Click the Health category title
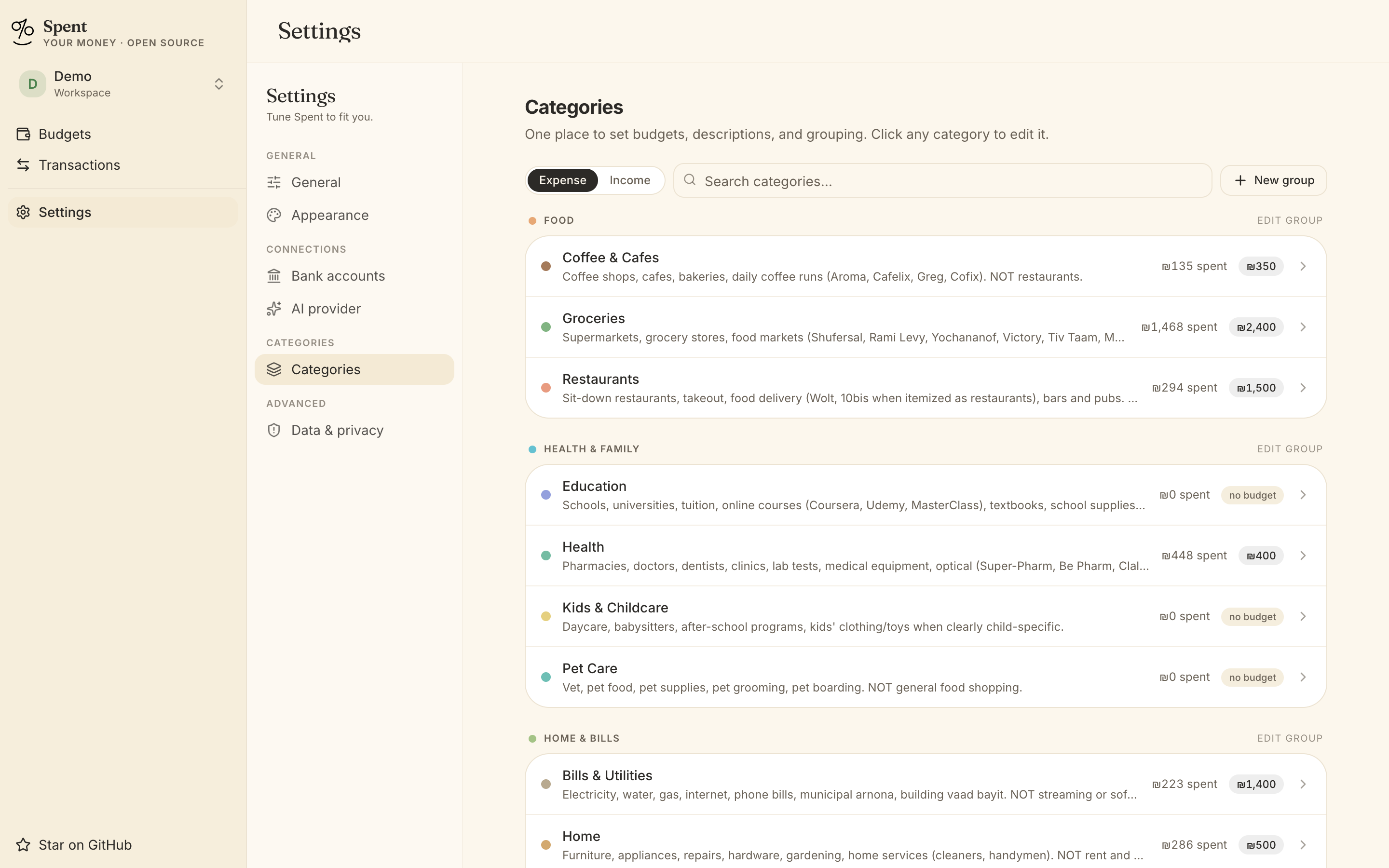The image size is (1389, 868). (583, 546)
